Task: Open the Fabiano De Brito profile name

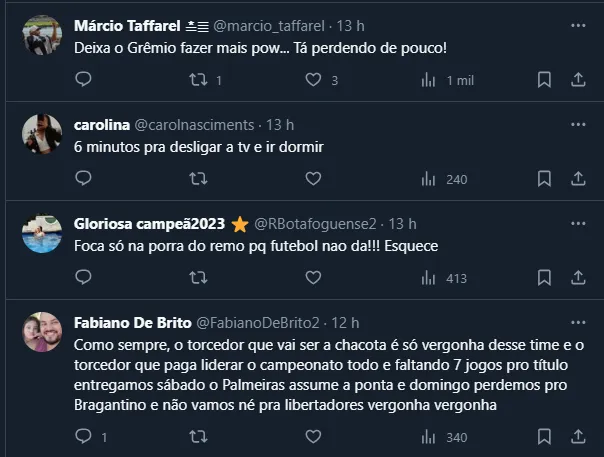Action: pyautogui.click(x=127, y=322)
